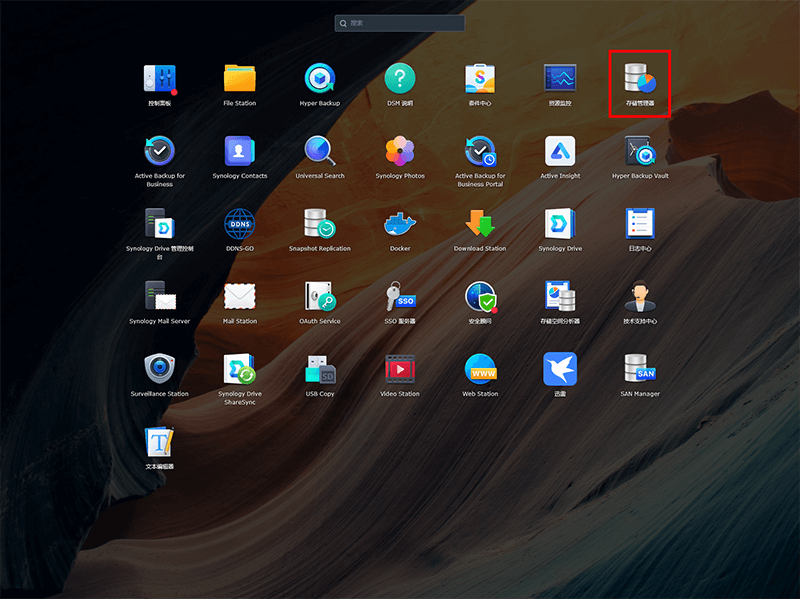Launch Surveillance Station
Viewport: 800px width, 599px height.
click(160, 369)
